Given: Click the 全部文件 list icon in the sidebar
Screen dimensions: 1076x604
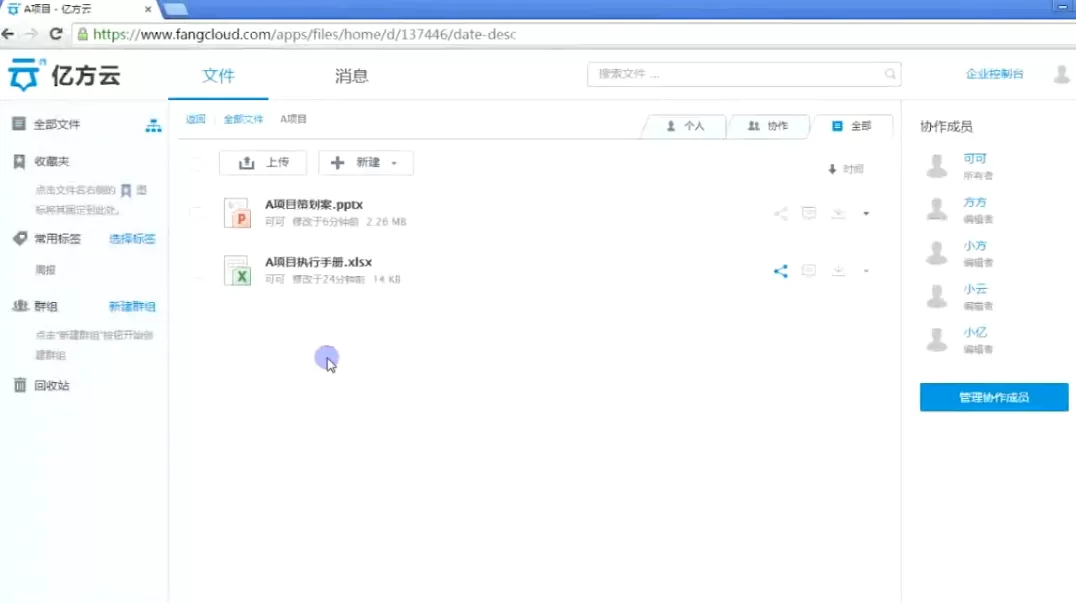Looking at the screenshot, I should coord(19,124).
